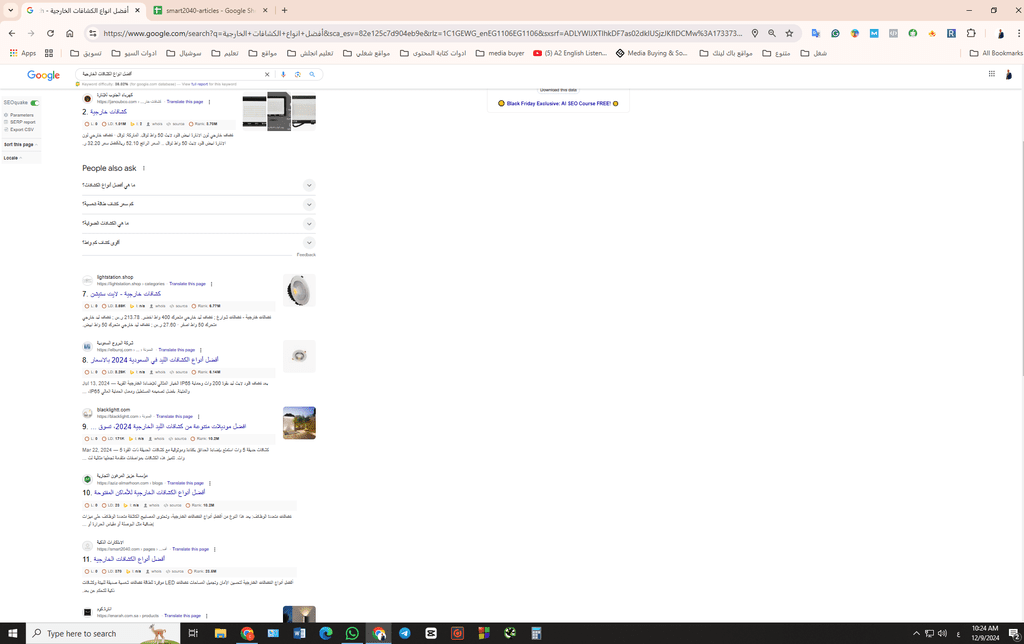1024x644 pixels.
Task: Open the lightstation.shop result thumbnail image
Action: (299, 291)
